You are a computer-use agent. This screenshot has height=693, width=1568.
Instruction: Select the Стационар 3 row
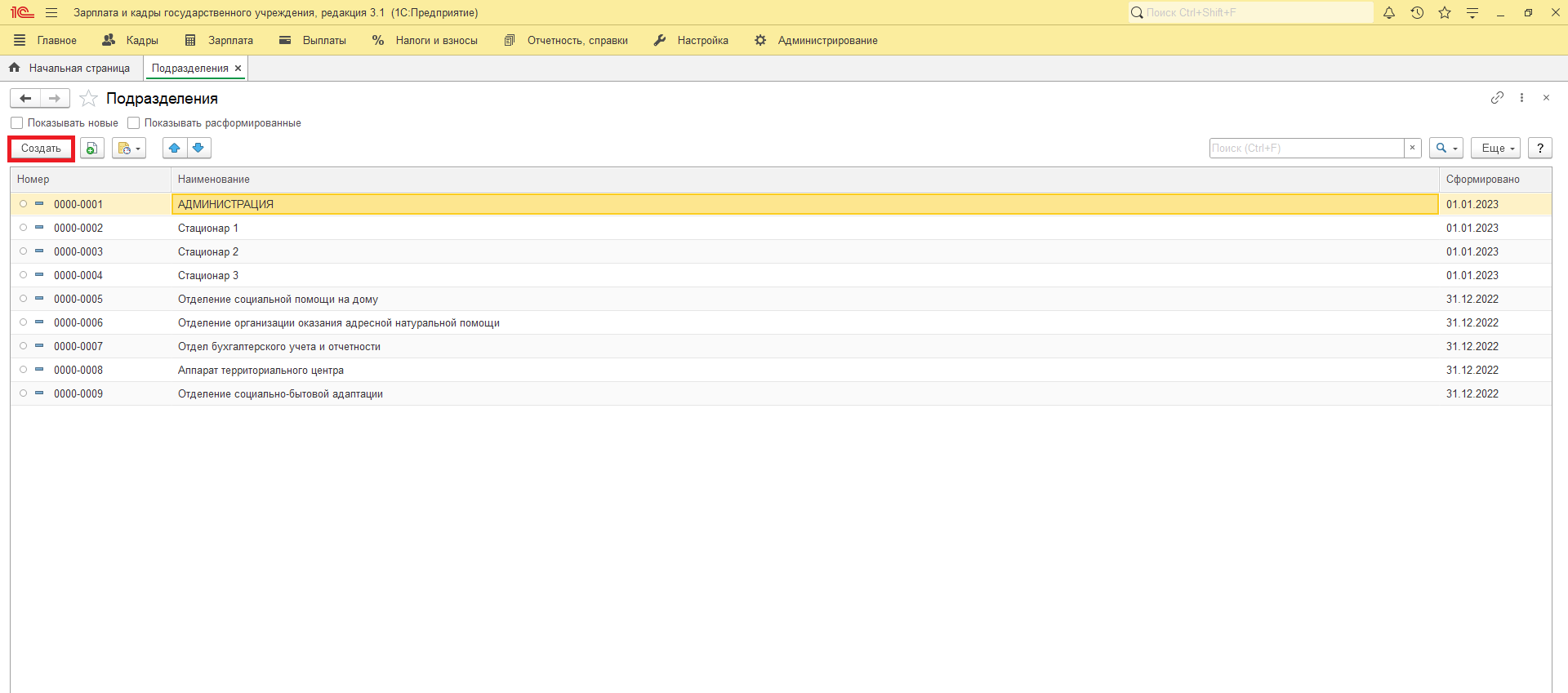781,275
